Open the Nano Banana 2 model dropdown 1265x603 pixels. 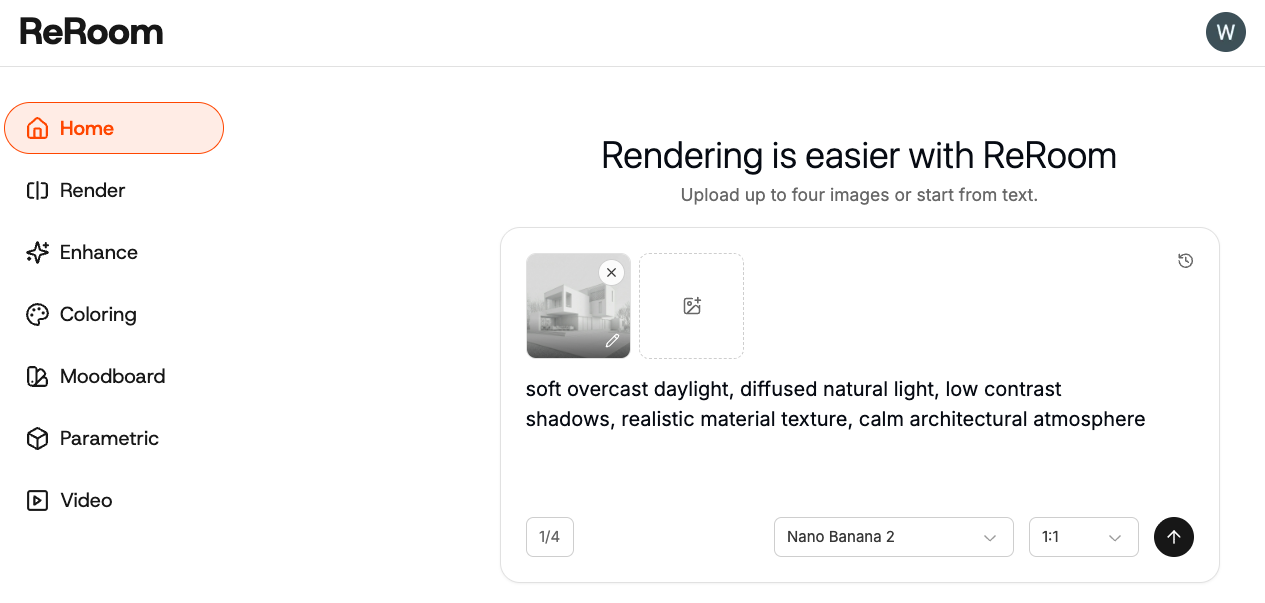894,537
